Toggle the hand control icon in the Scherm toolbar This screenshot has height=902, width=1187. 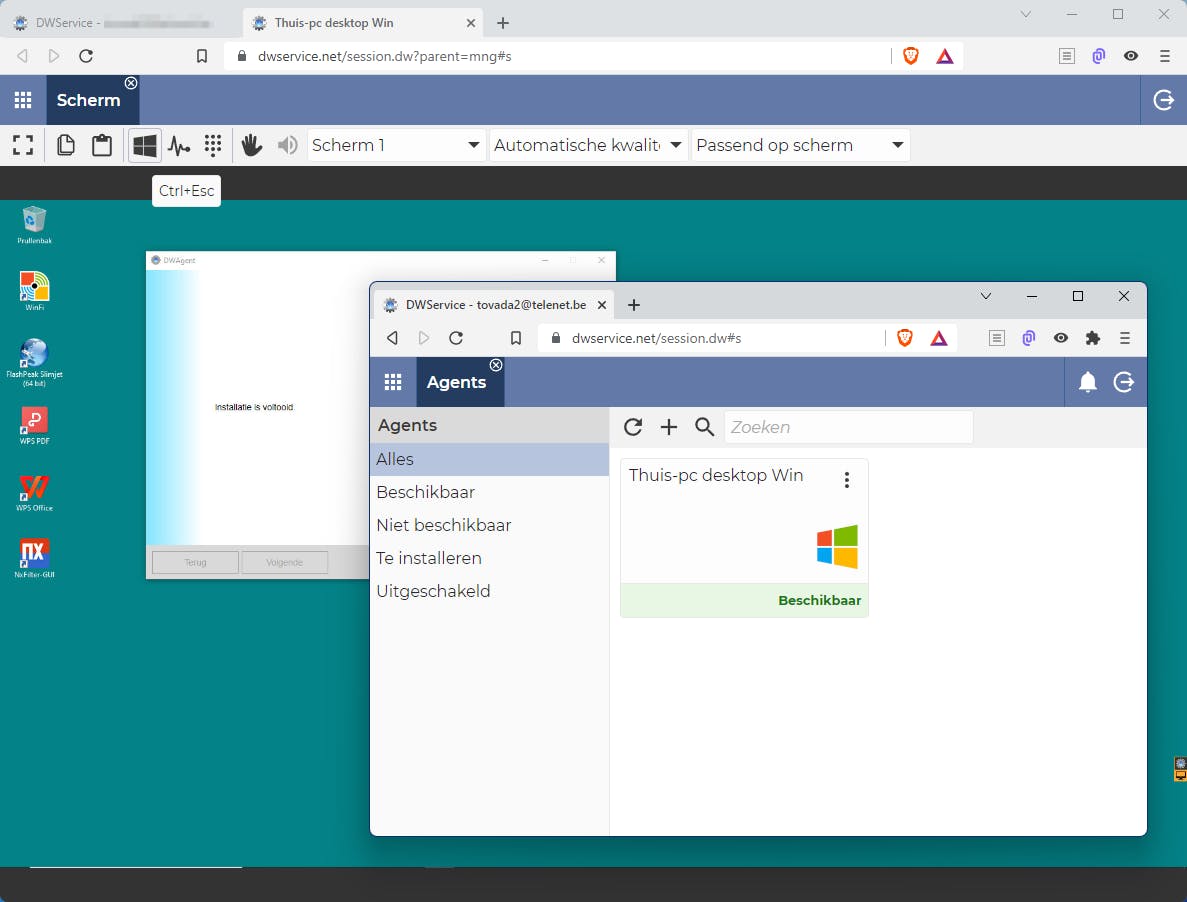pos(251,145)
